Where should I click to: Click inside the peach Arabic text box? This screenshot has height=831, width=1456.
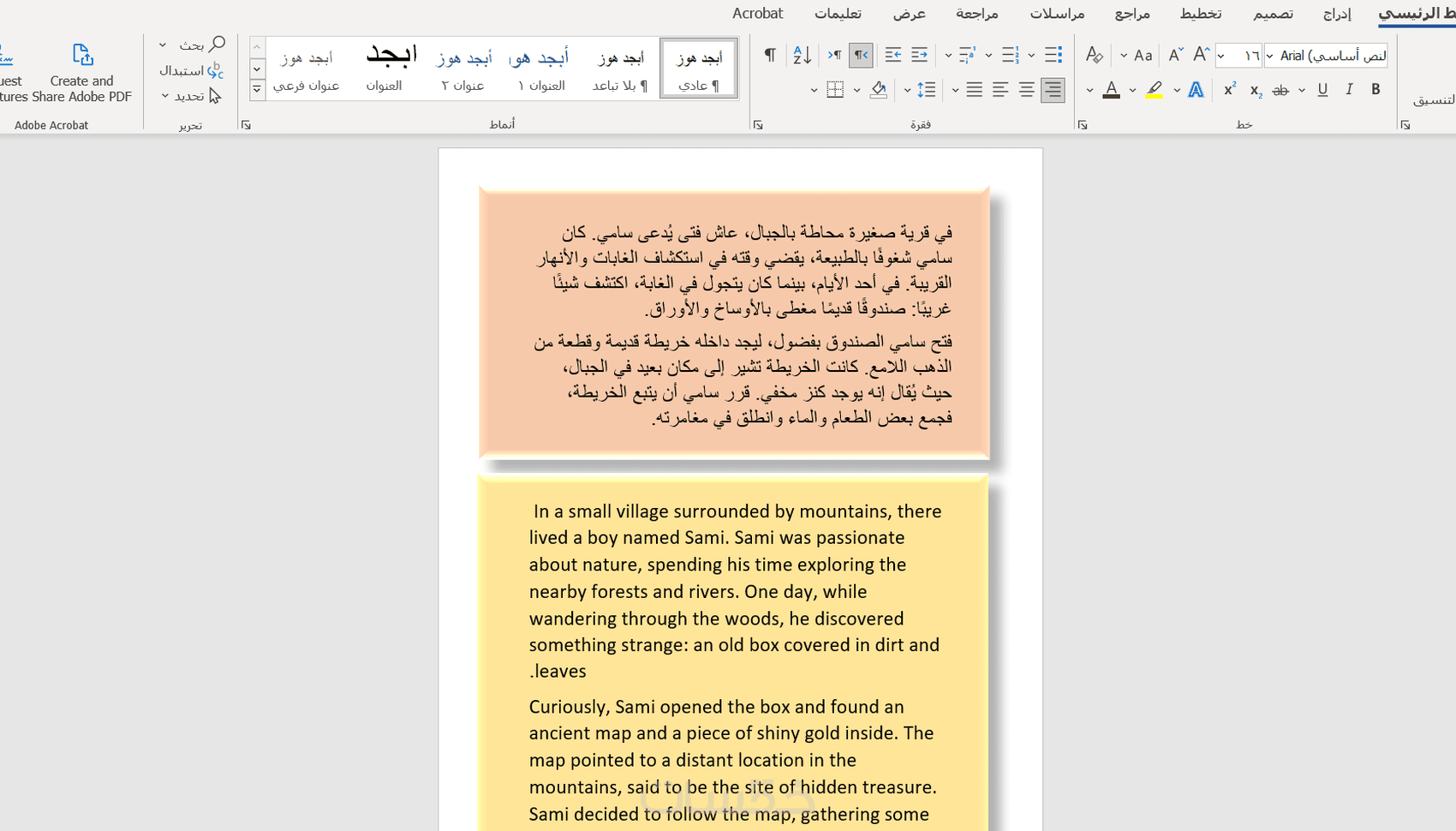(734, 323)
